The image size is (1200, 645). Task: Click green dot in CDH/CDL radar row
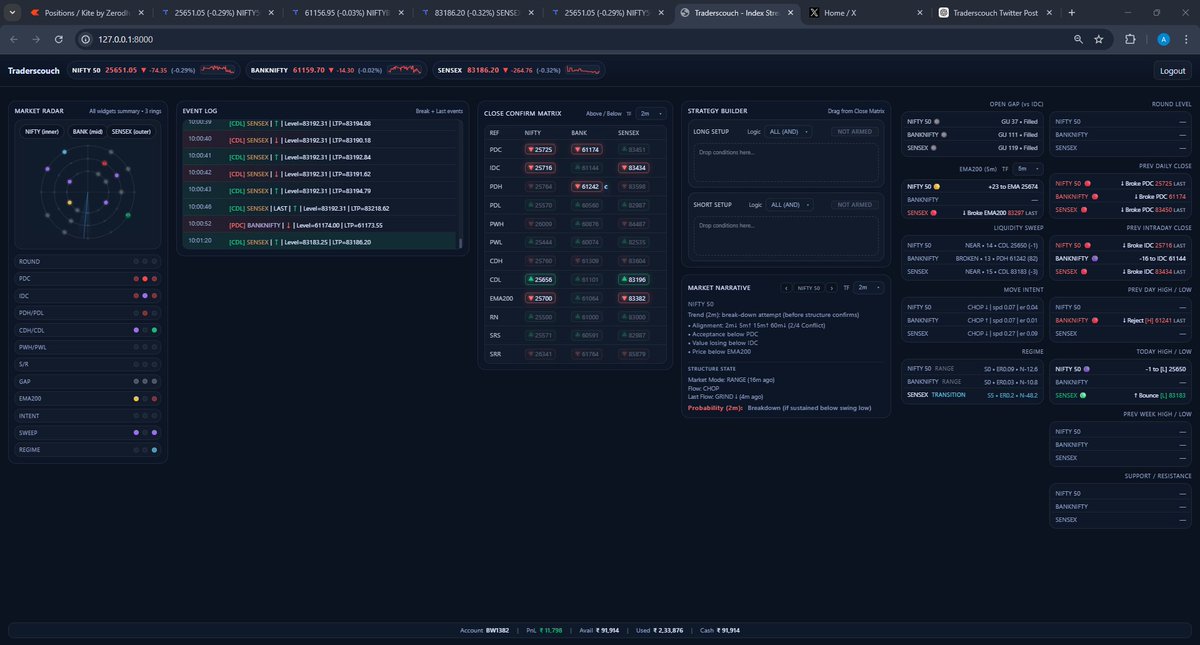tap(155, 330)
